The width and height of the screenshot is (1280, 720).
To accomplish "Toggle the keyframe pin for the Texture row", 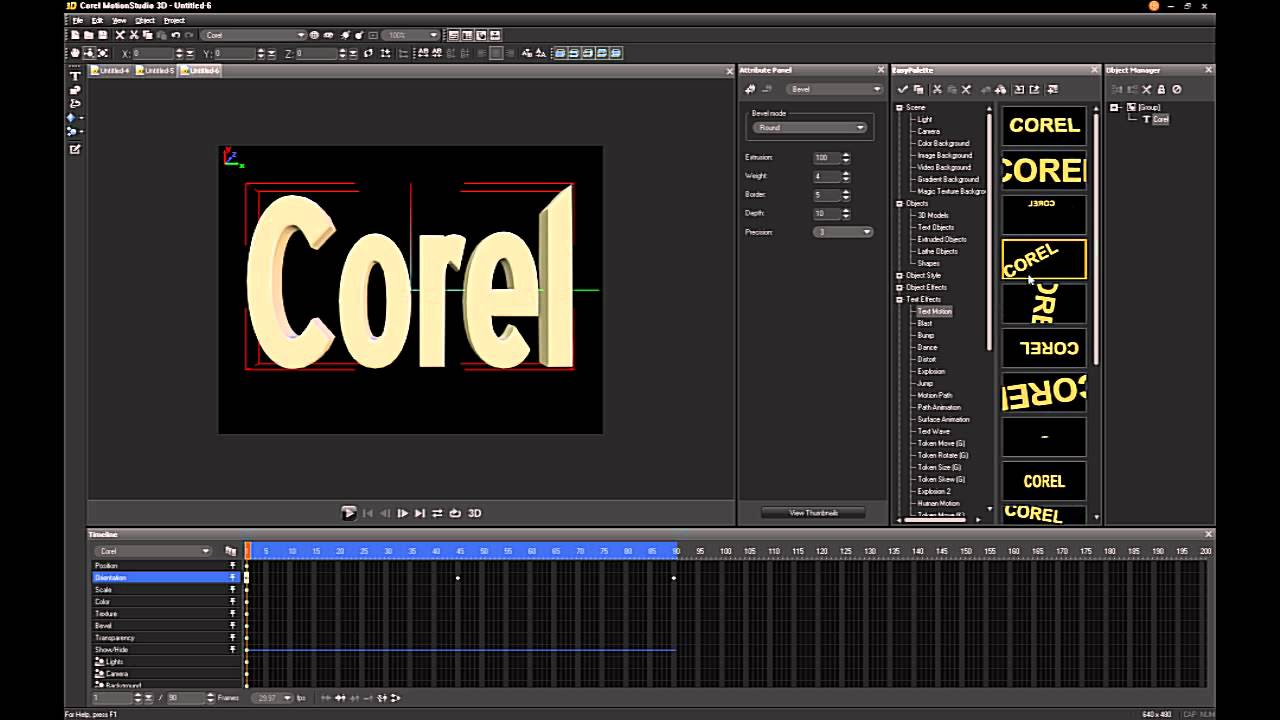I will [x=233, y=614].
